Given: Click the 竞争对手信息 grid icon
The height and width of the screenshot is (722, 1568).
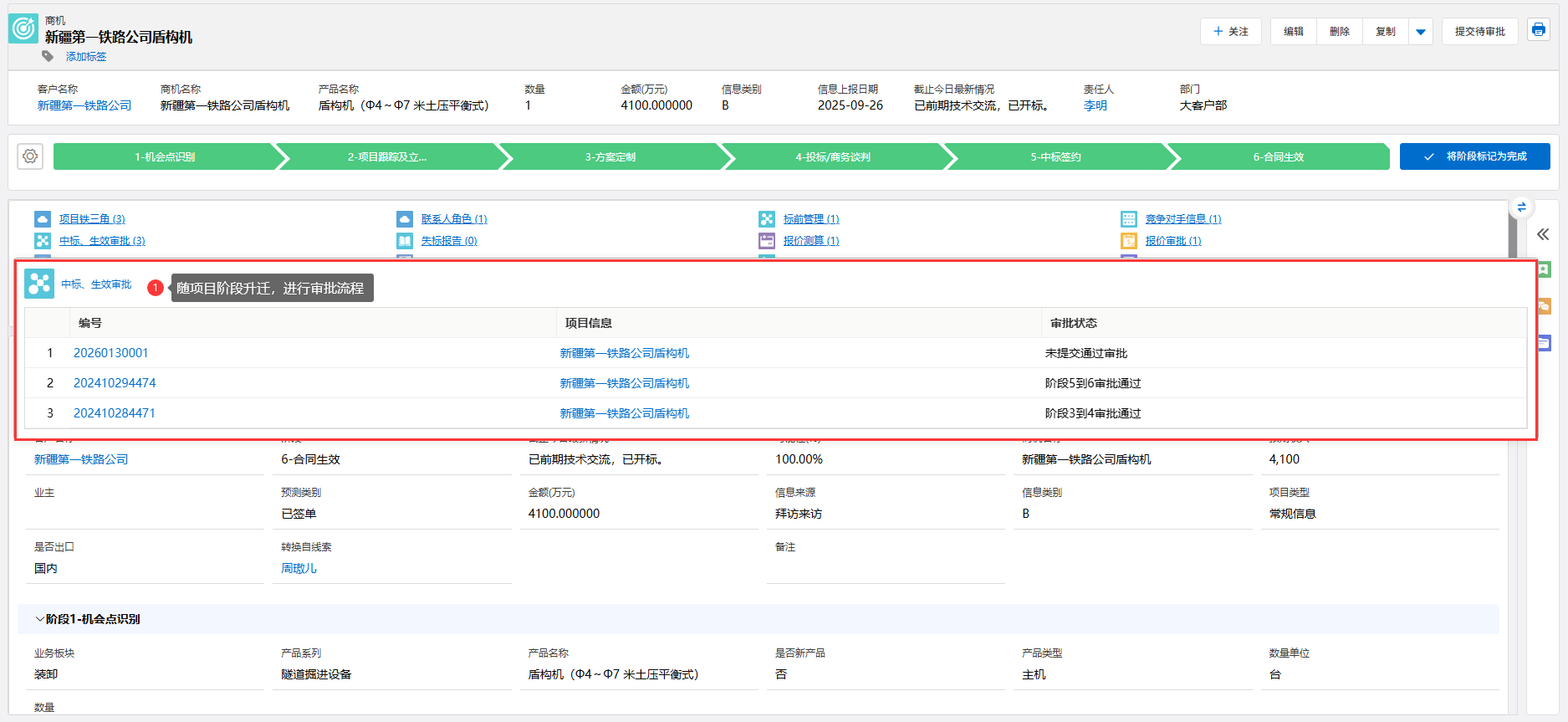Looking at the screenshot, I should click(x=1129, y=219).
